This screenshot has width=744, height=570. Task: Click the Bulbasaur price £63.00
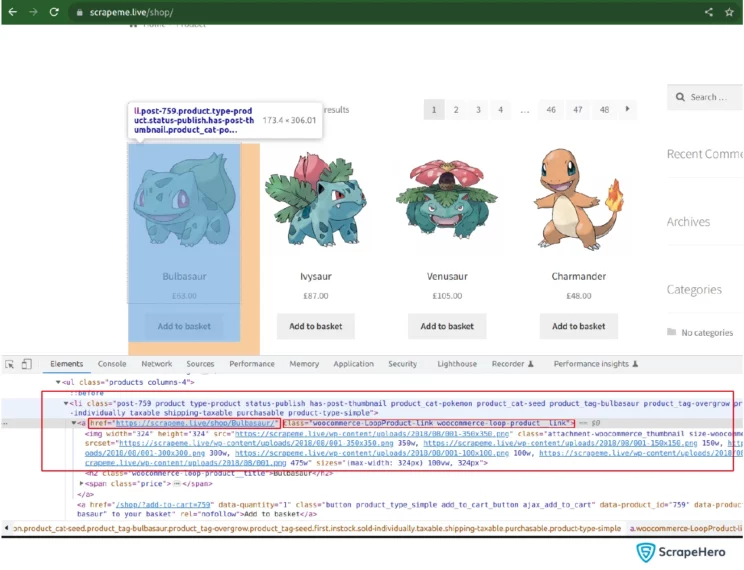(184, 296)
